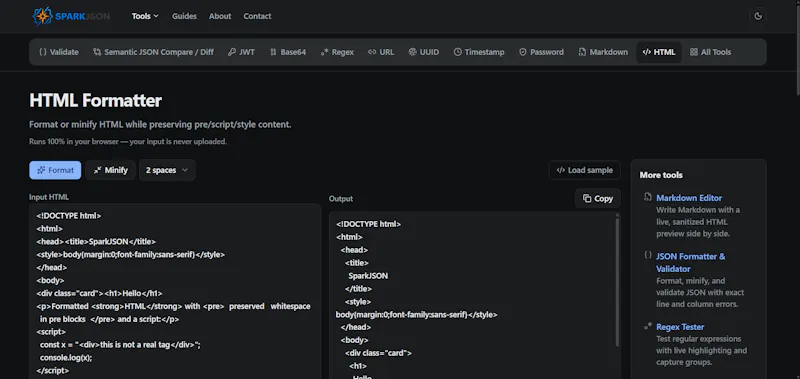Click the Minify button
Image resolution: width=800 pixels, height=379 pixels.
(110, 170)
